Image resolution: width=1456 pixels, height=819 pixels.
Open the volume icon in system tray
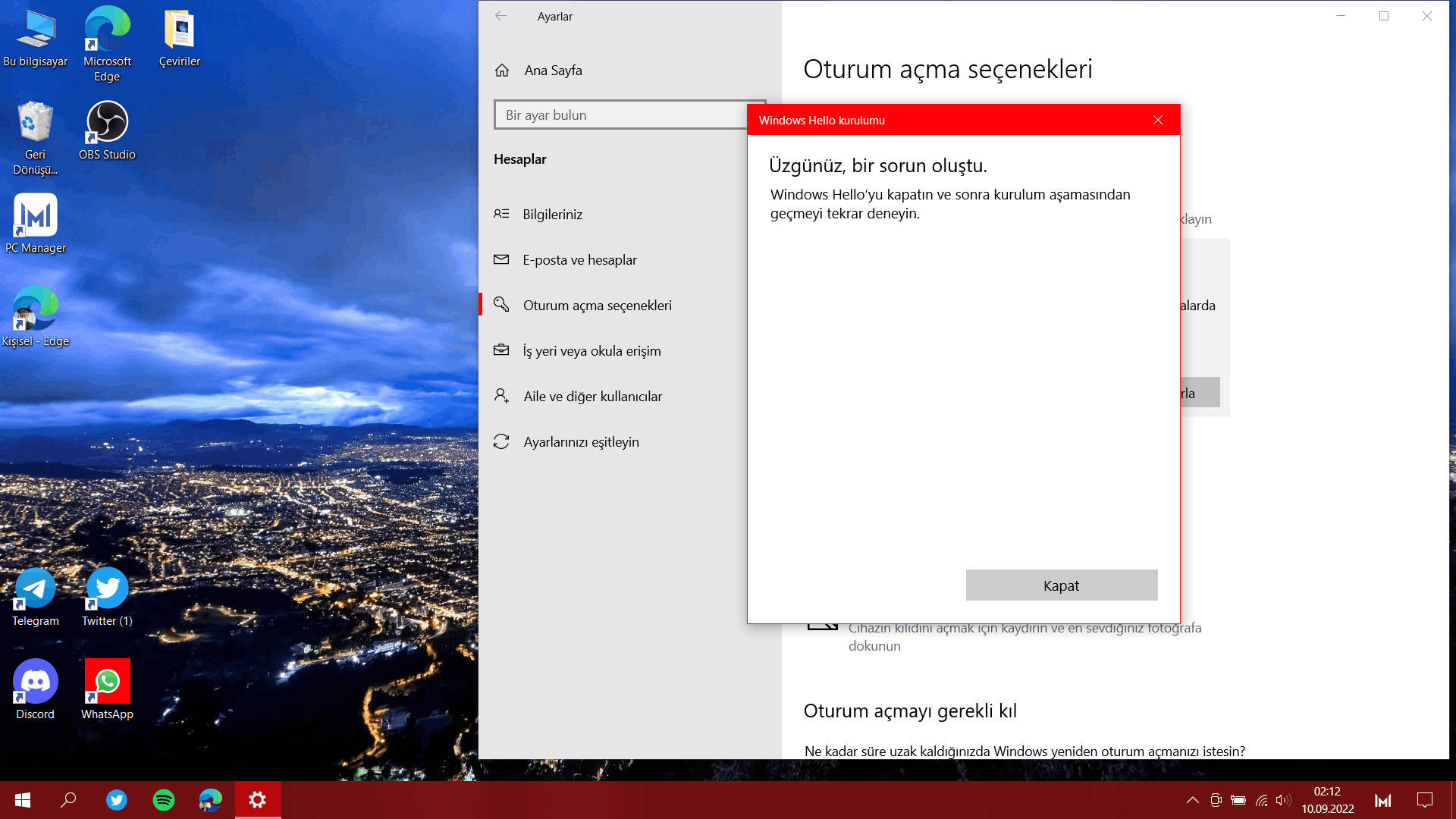[x=1282, y=800]
